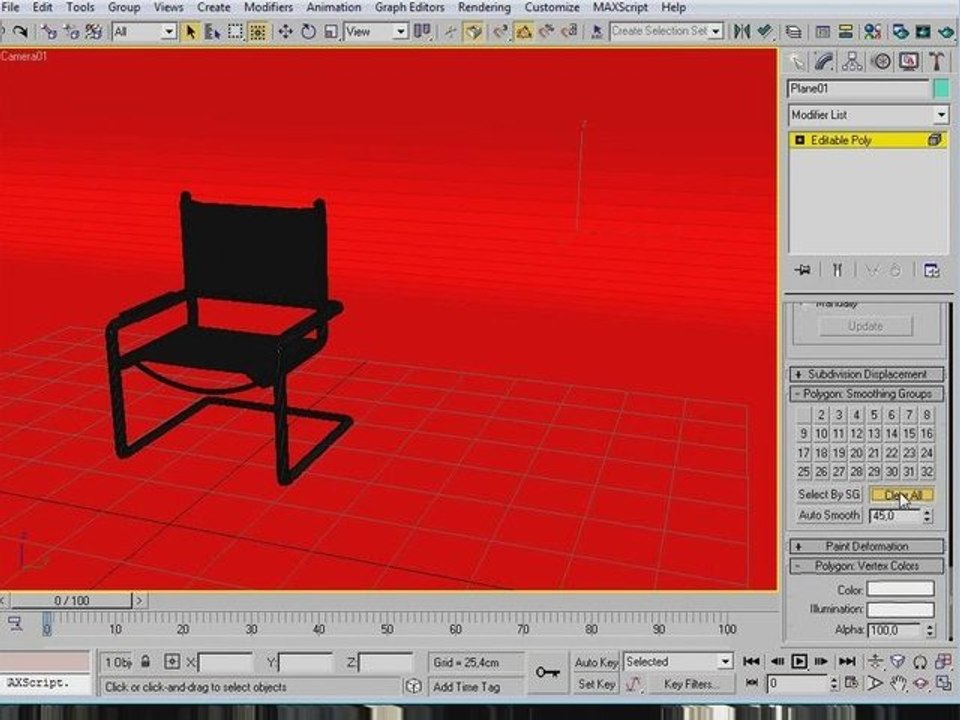960x720 pixels.
Task: Activate the Select and Scale tool
Action: coord(331,31)
